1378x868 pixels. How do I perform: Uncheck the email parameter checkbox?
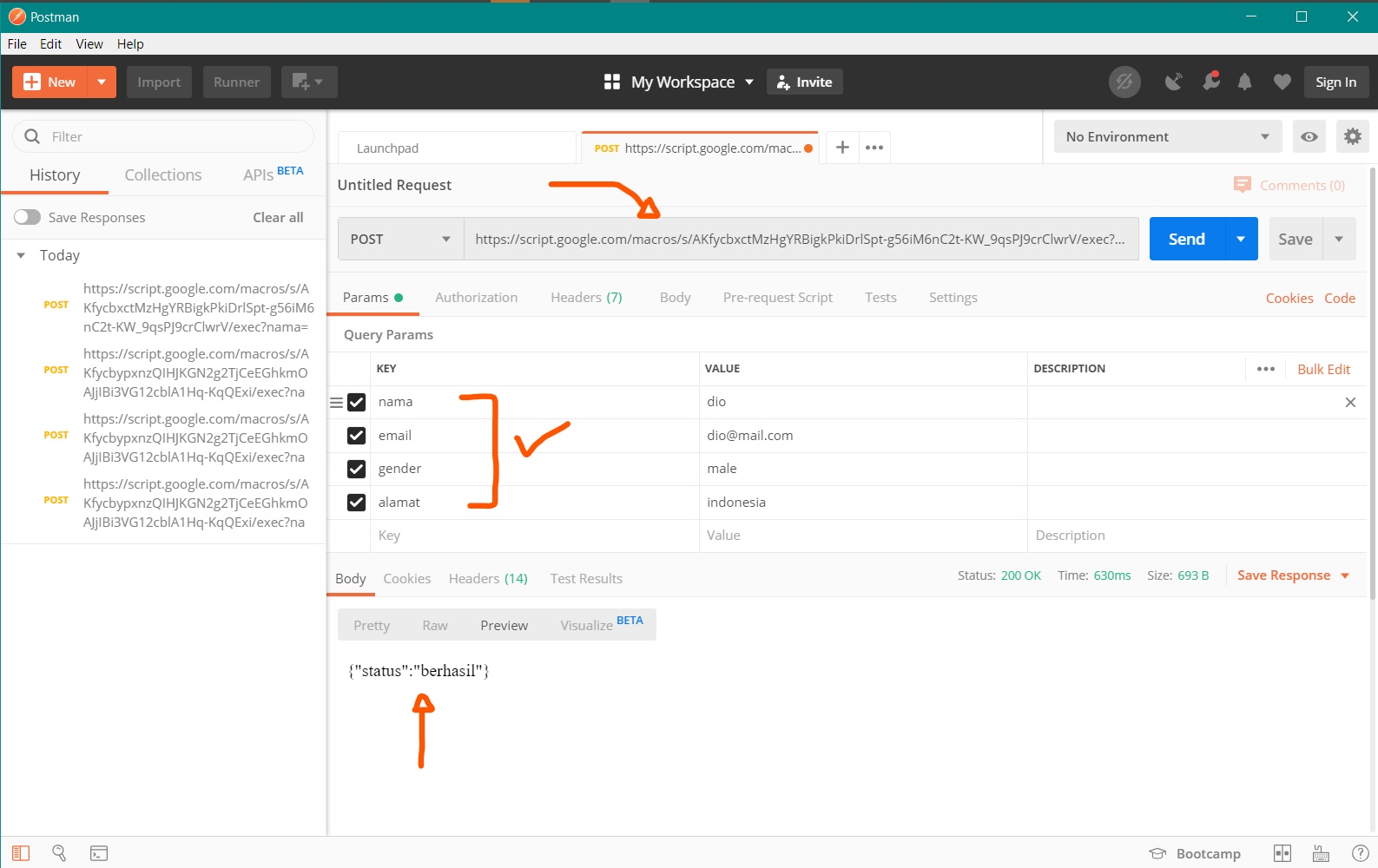point(356,436)
